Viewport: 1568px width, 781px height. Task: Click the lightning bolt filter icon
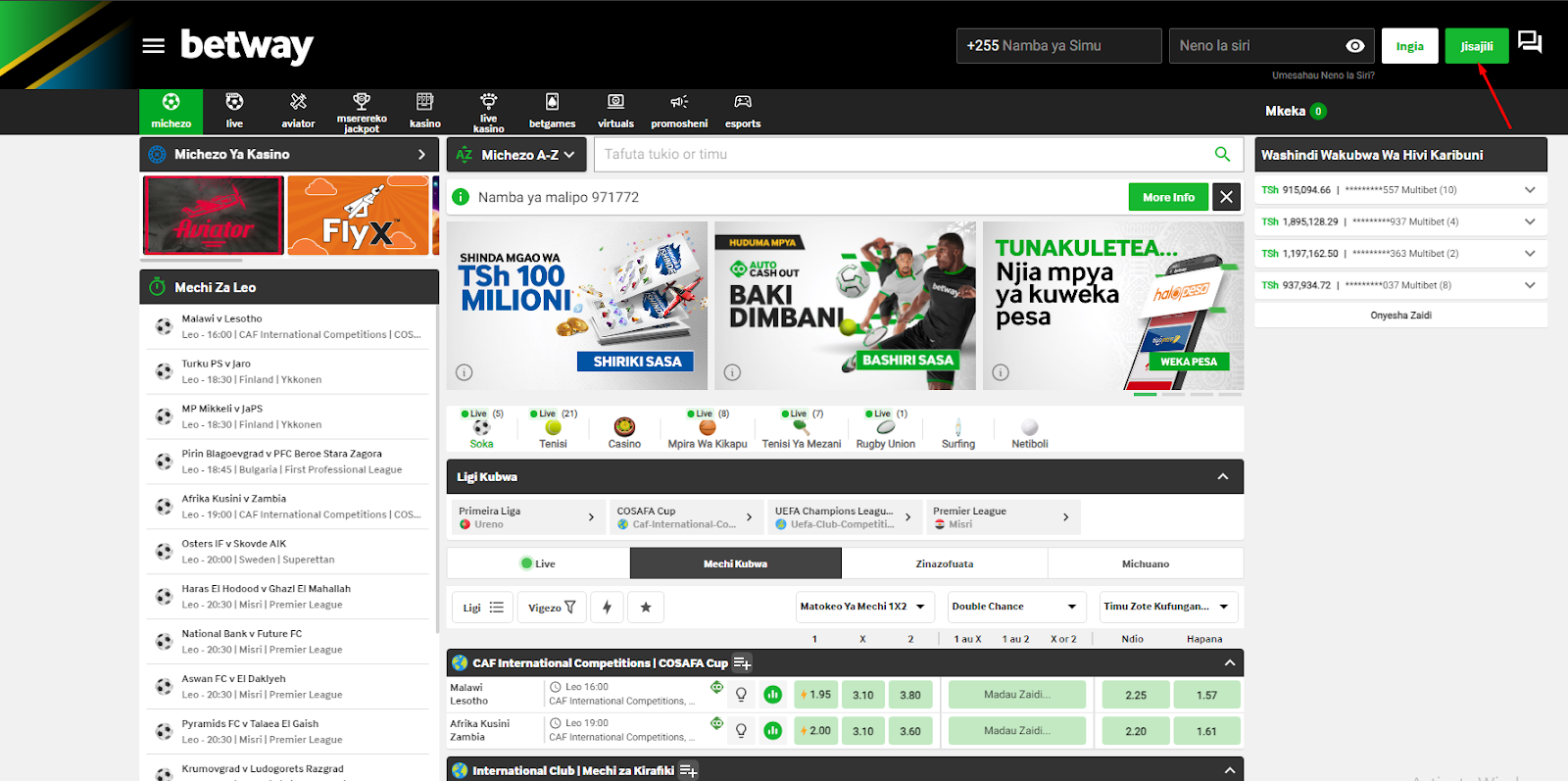(607, 608)
